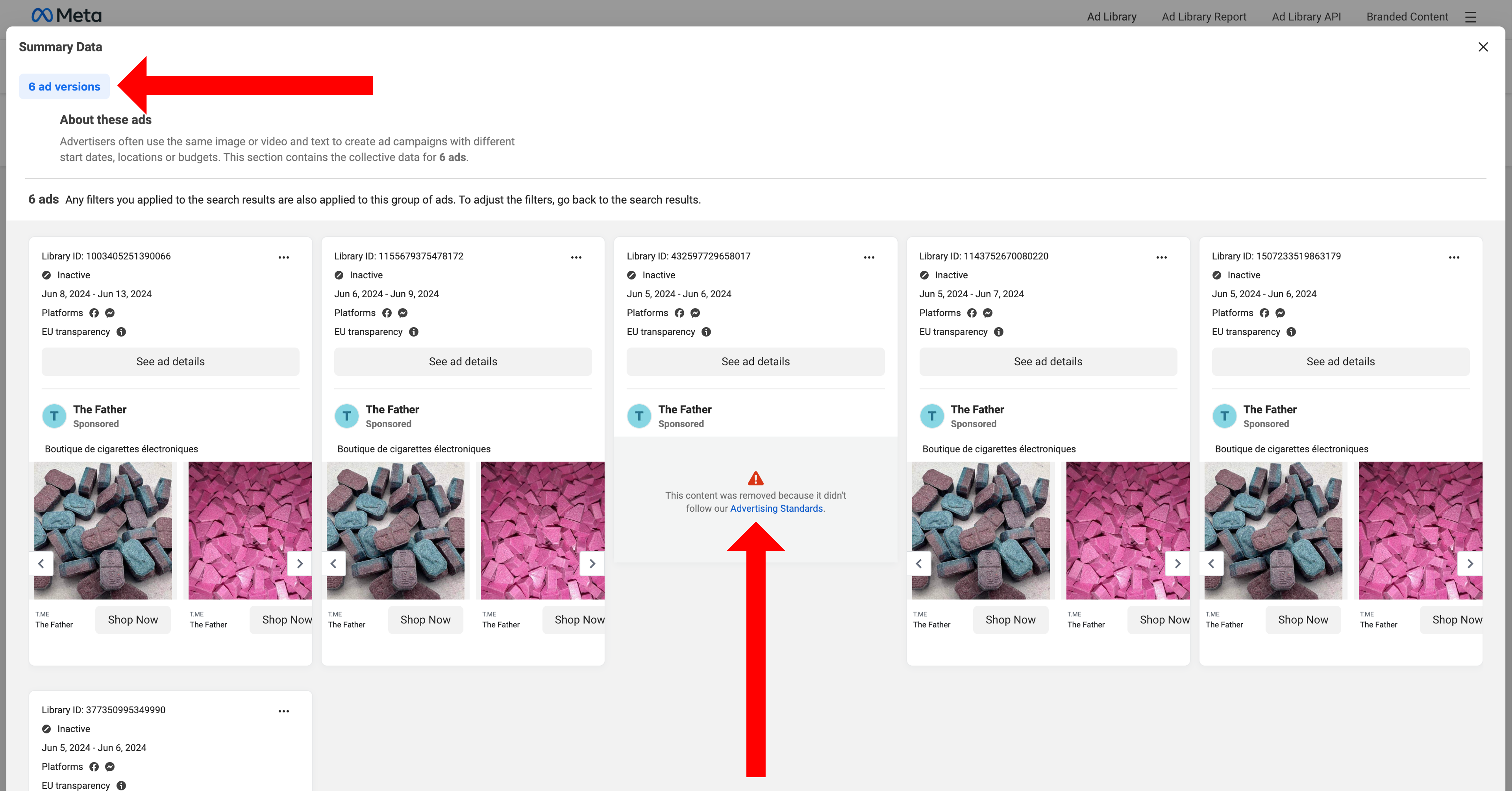
Task: Close the Summary Data dialog
Action: tap(1483, 47)
